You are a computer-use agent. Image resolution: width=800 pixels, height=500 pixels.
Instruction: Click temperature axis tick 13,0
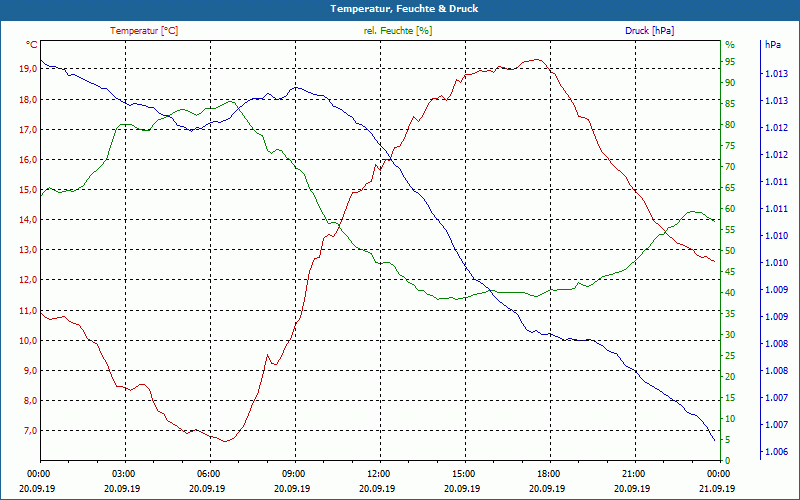(x=28, y=250)
